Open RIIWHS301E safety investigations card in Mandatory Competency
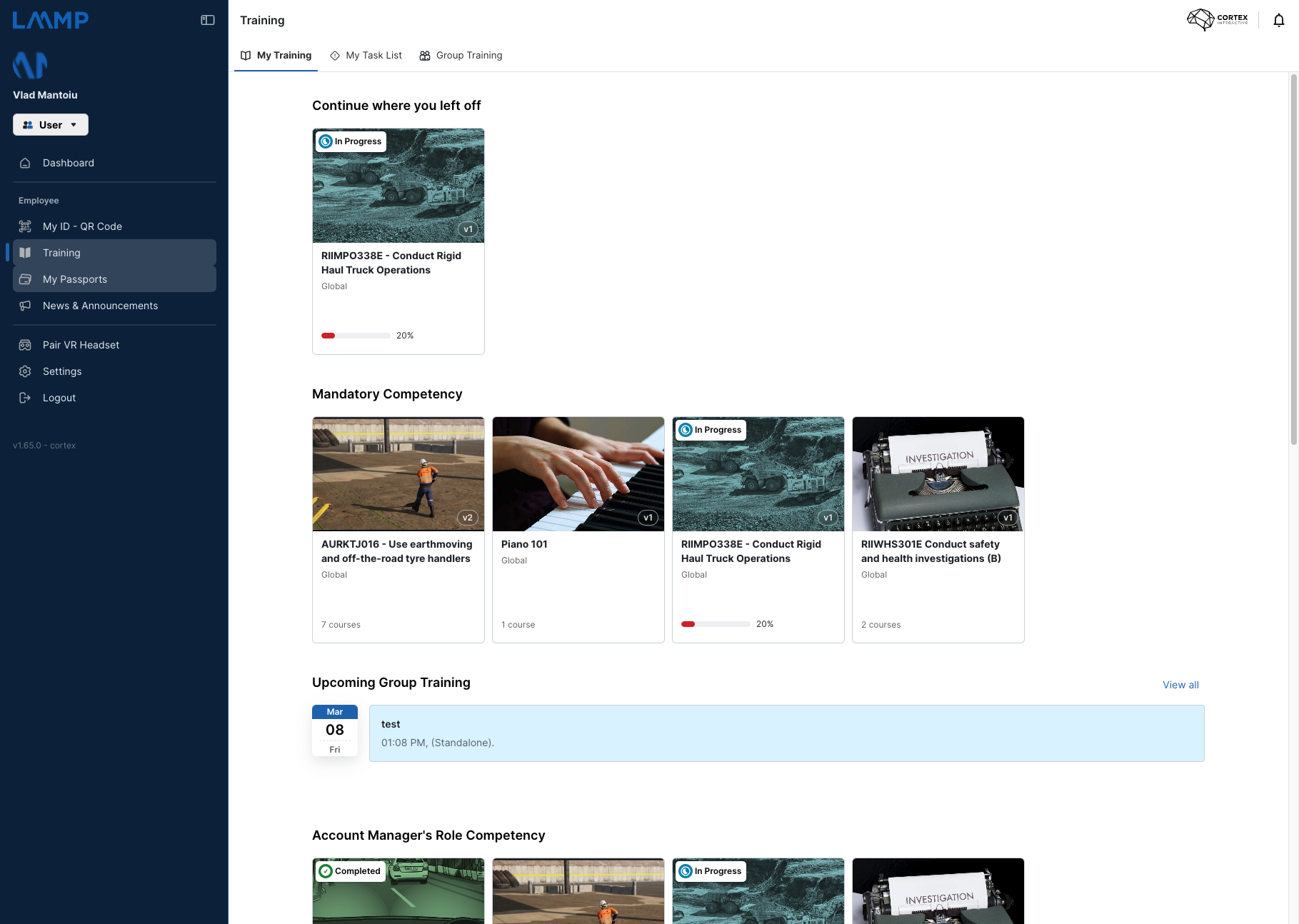 (x=938, y=530)
